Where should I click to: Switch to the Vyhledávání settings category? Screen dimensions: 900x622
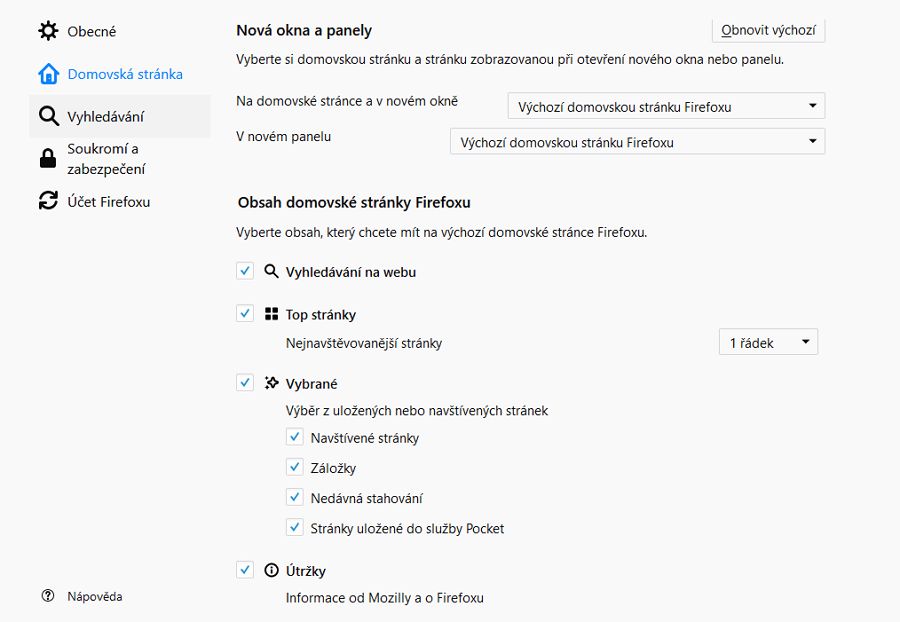pyautogui.click(x=106, y=117)
